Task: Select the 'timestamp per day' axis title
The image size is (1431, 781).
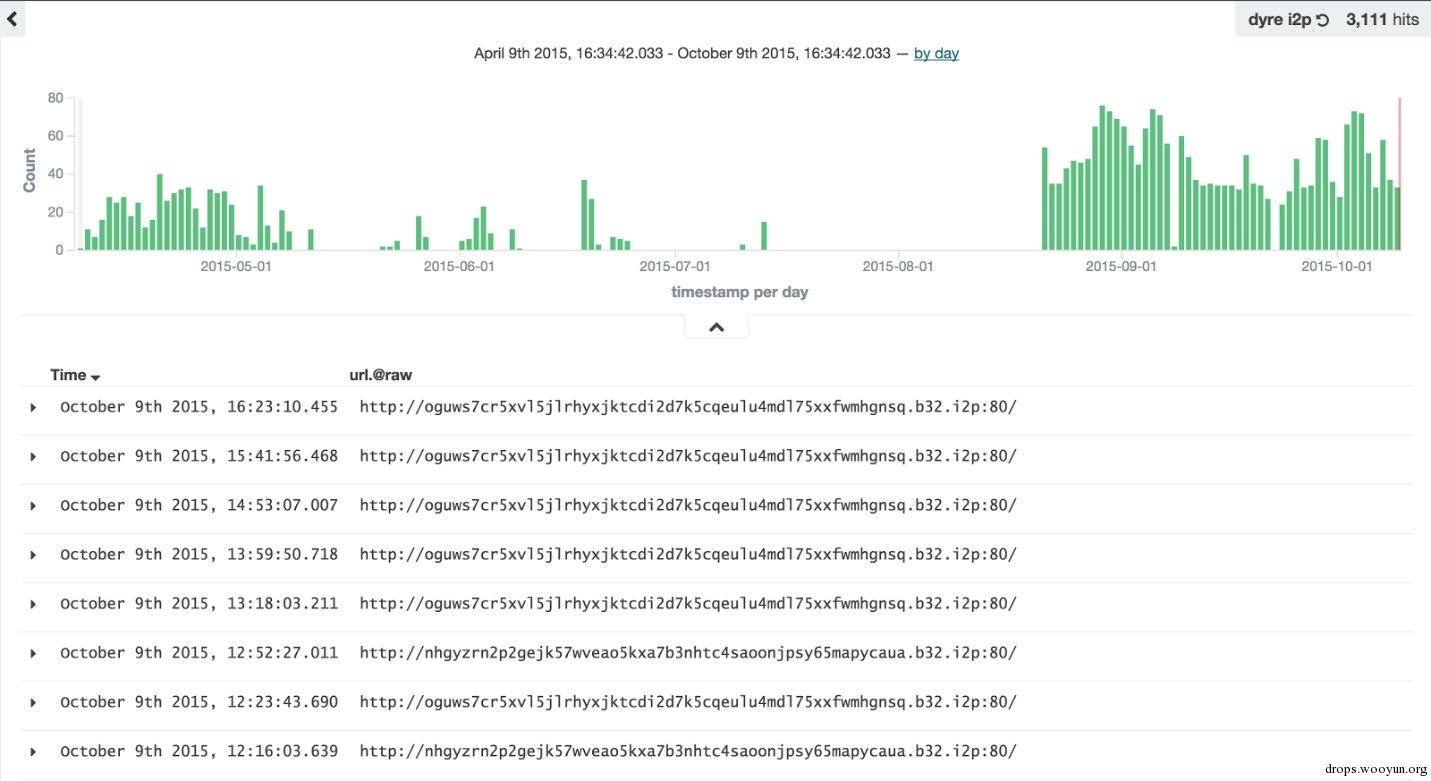Action: 740,292
